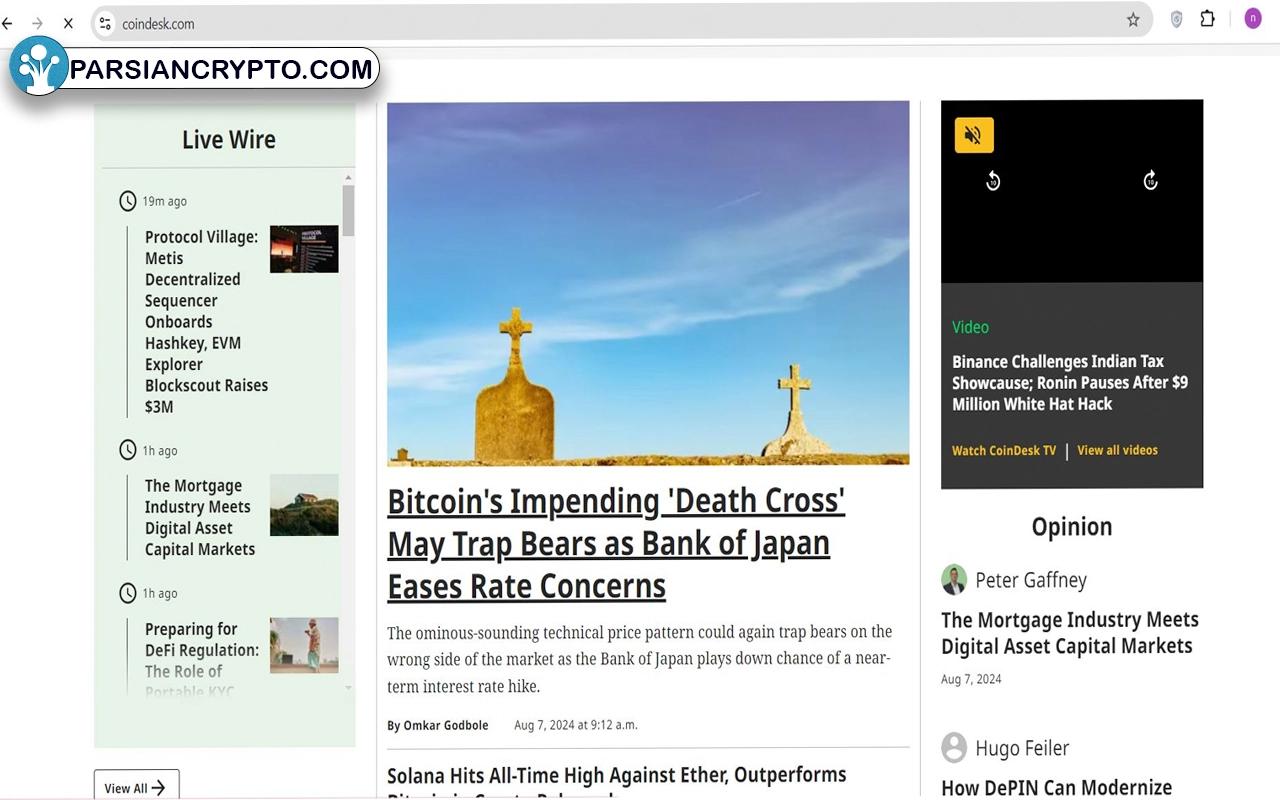This screenshot has height=800, width=1280.
Task: Click the 19m ago clock icon
Action: pos(128,201)
